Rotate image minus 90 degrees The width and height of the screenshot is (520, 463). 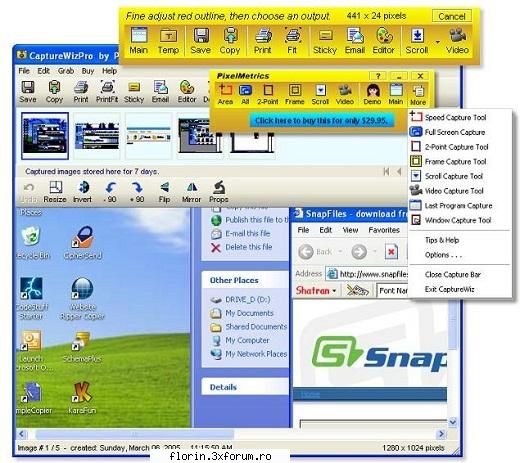110,192
